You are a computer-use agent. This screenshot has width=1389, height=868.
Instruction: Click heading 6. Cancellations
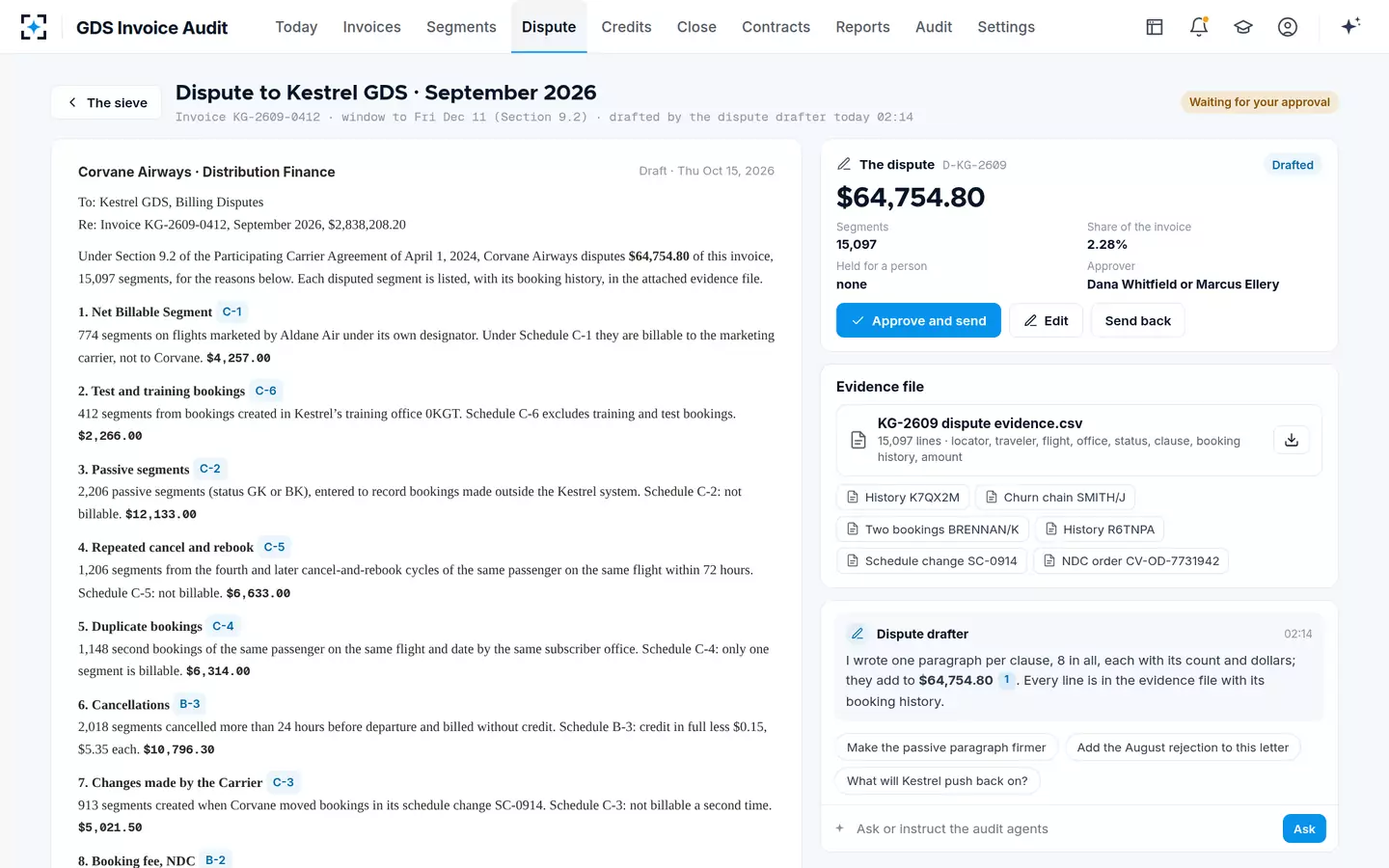click(123, 705)
